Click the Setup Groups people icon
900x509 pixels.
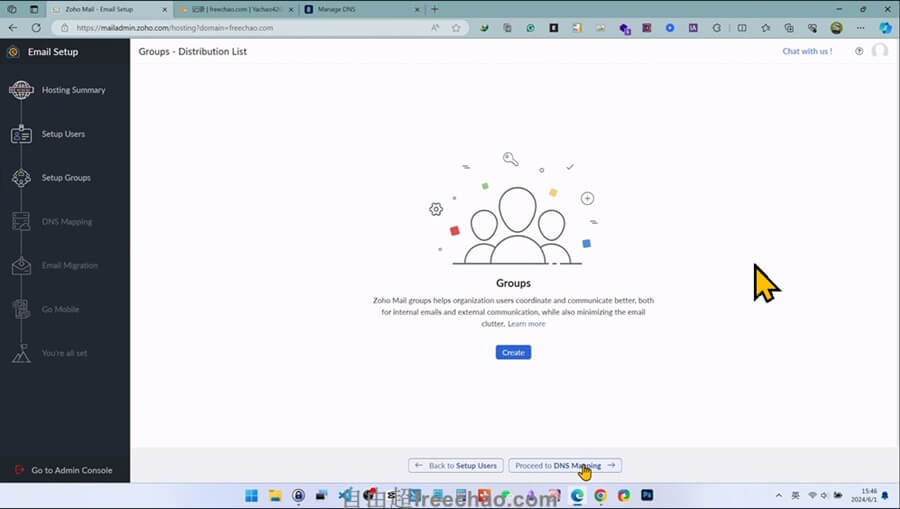tap(21, 178)
